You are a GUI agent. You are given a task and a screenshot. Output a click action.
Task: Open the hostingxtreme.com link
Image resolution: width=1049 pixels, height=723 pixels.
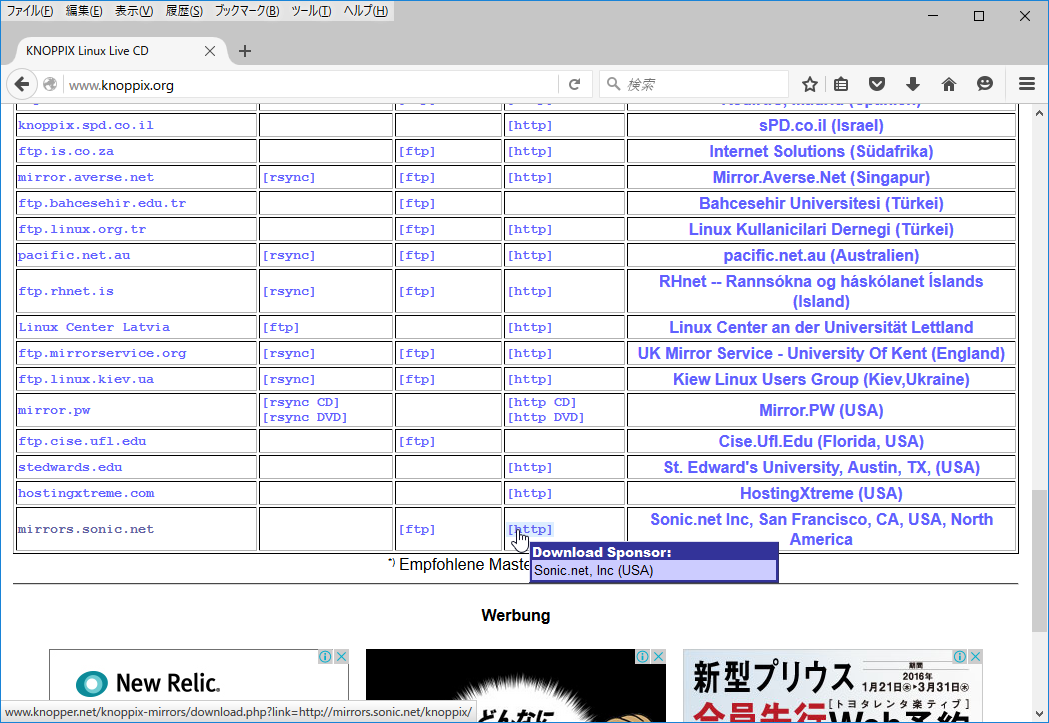pyautogui.click(x=86, y=494)
